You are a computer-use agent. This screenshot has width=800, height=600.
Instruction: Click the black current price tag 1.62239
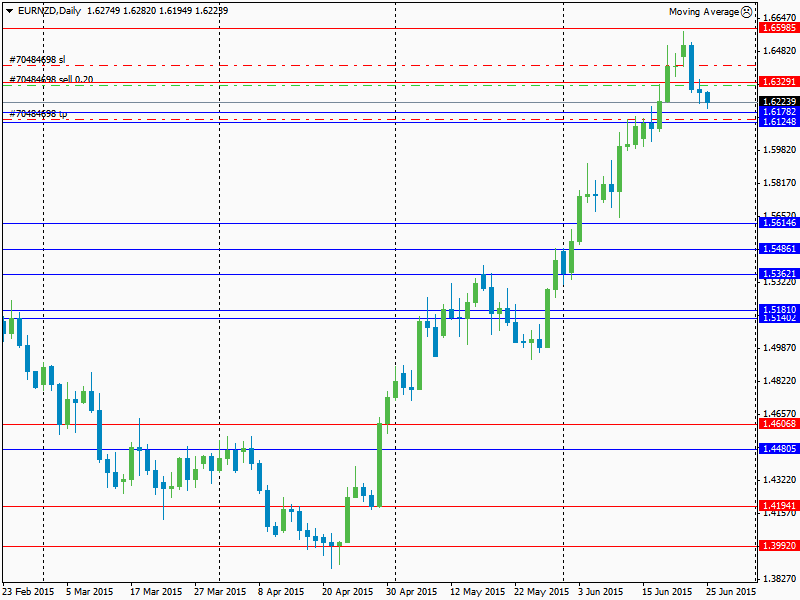point(779,102)
